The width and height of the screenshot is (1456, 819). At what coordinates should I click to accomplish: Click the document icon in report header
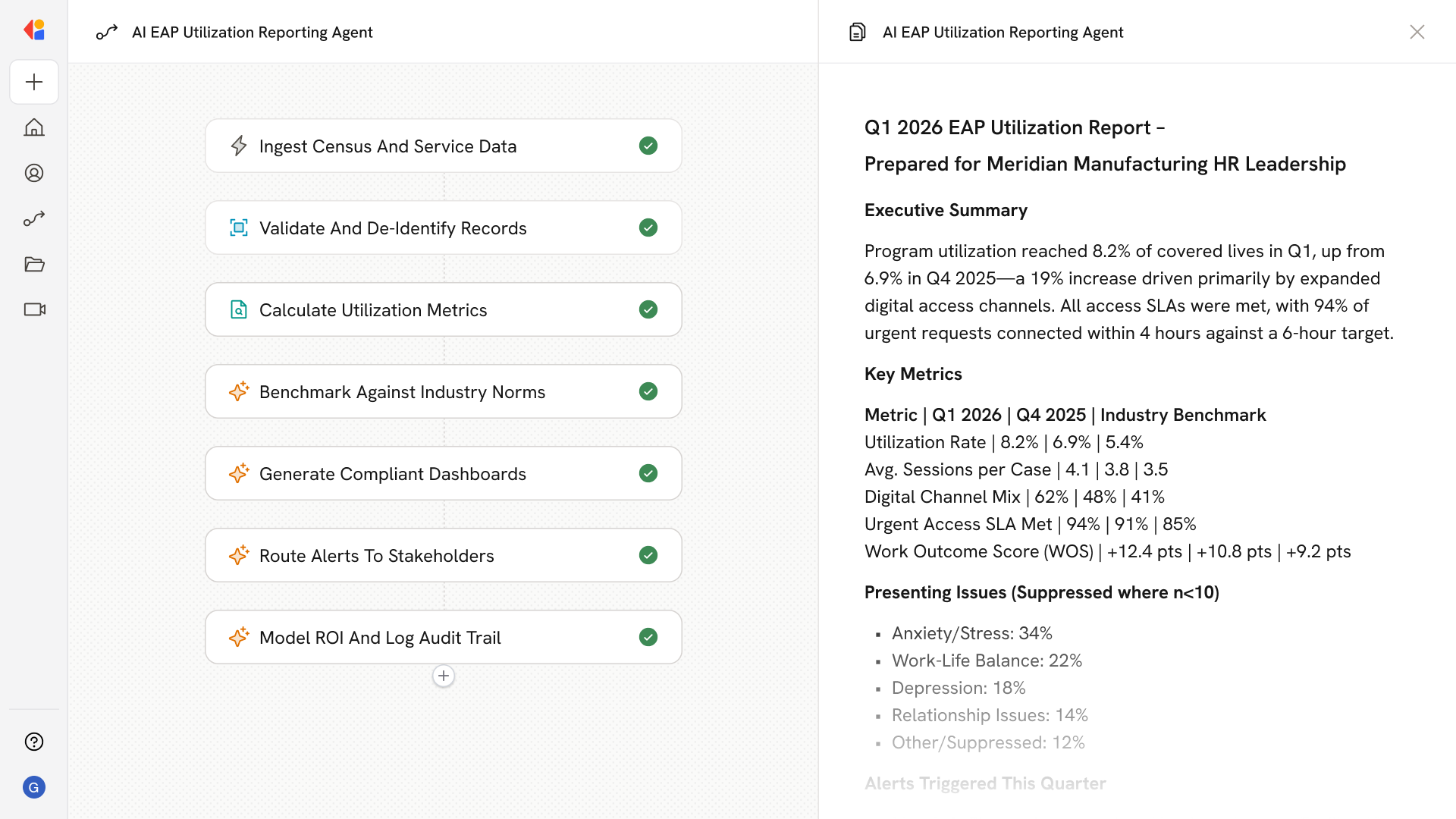pyautogui.click(x=857, y=32)
